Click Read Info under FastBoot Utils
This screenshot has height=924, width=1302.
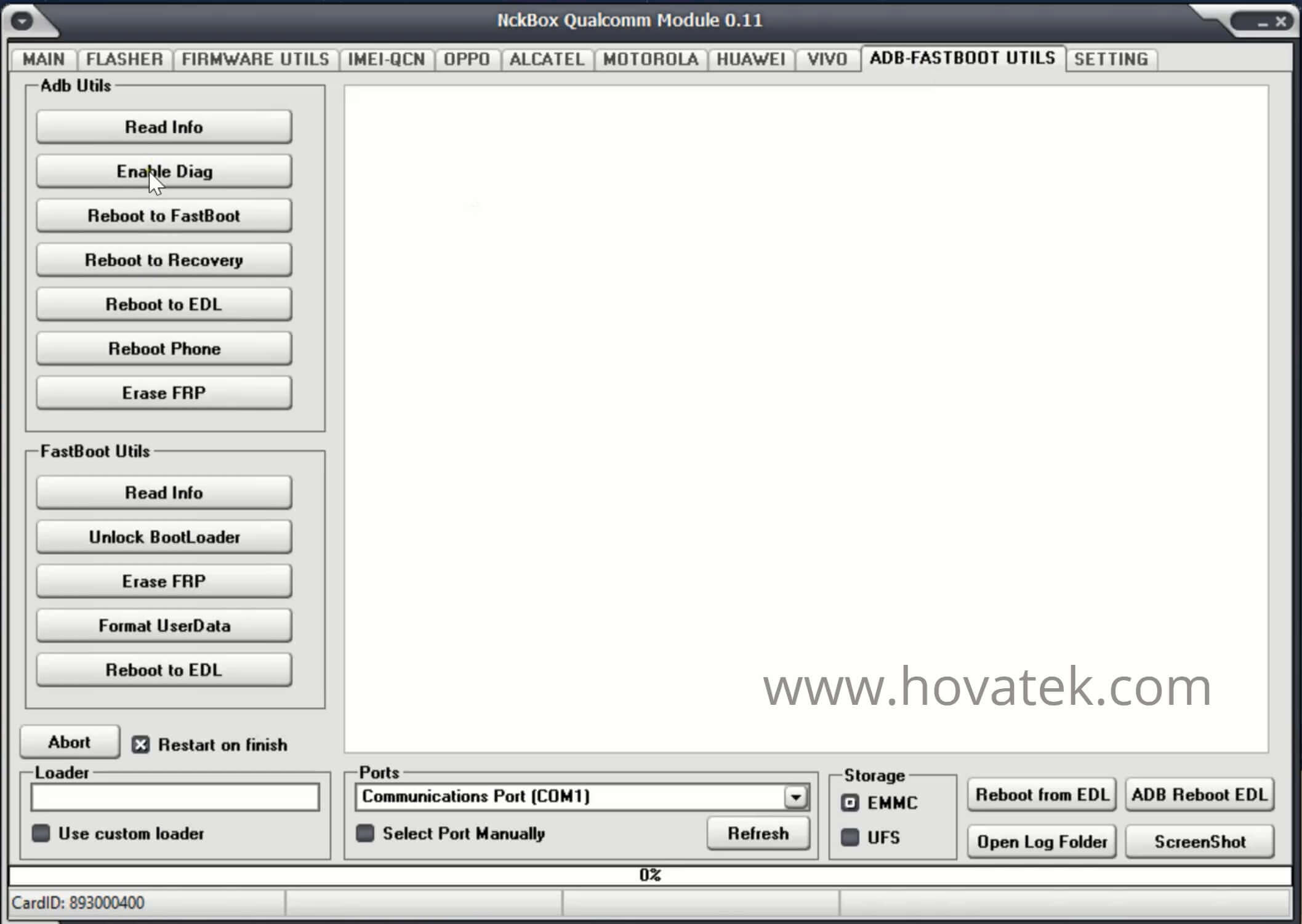pyautogui.click(x=164, y=492)
